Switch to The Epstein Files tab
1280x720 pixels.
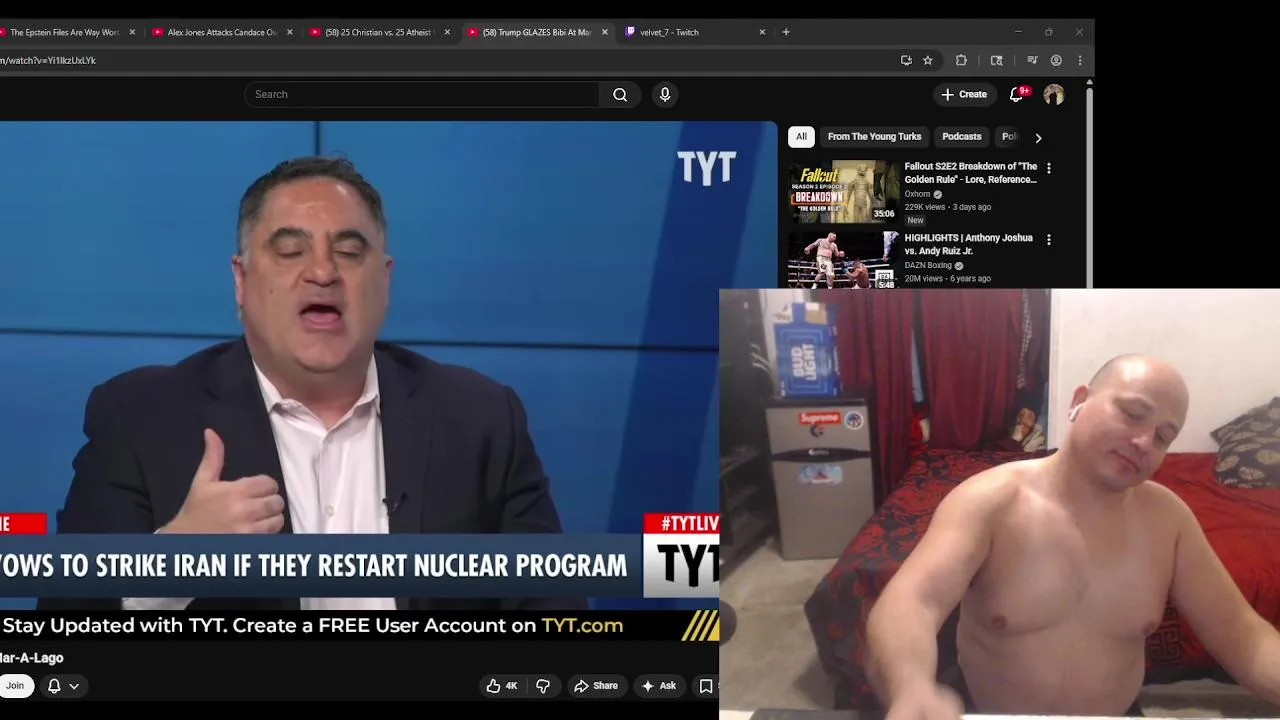[x=62, y=32]
